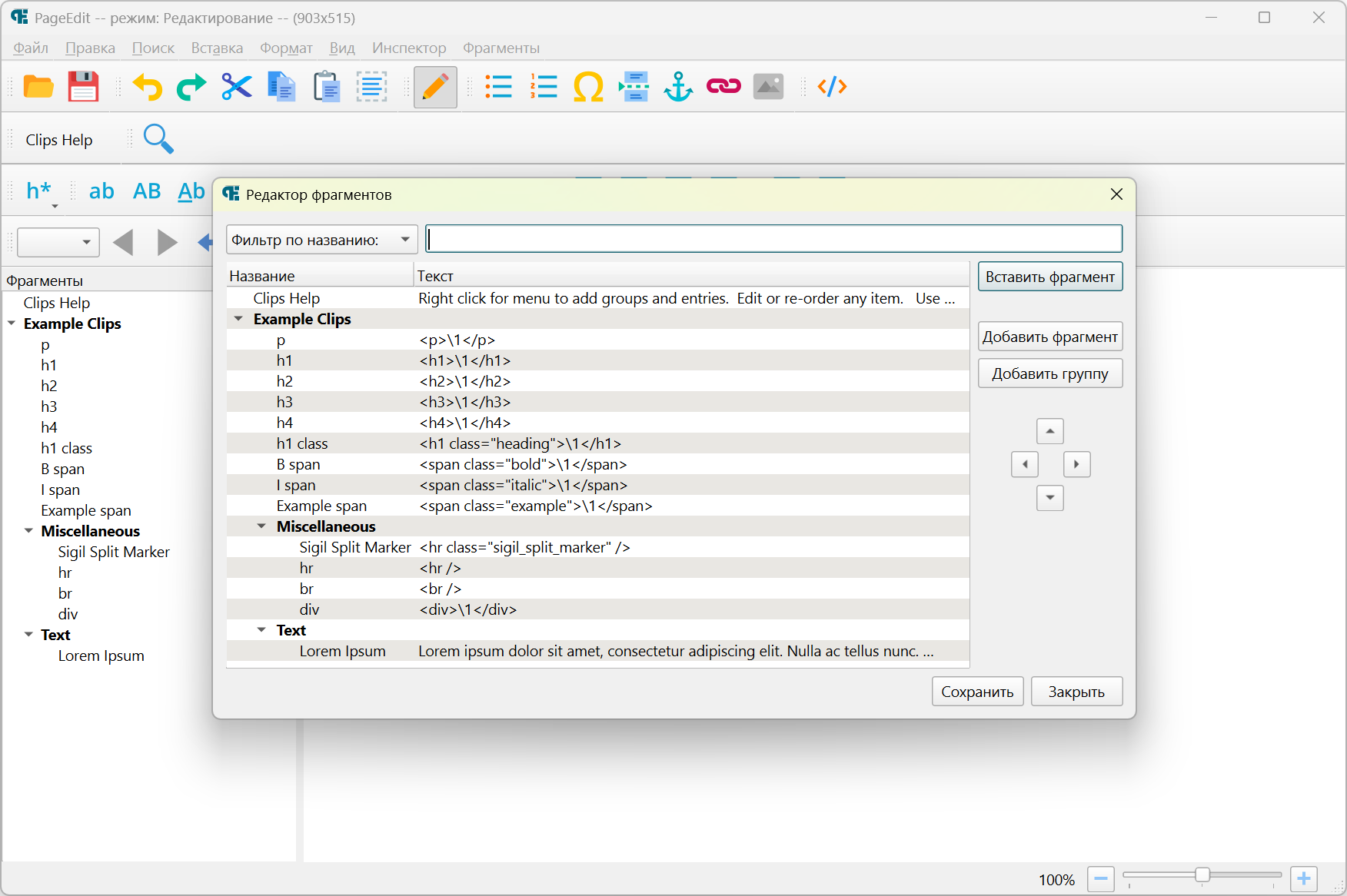This screenshot has width=1347, height=896.
Task: Click the Сохранить button
Action: [x=977, y=692]
